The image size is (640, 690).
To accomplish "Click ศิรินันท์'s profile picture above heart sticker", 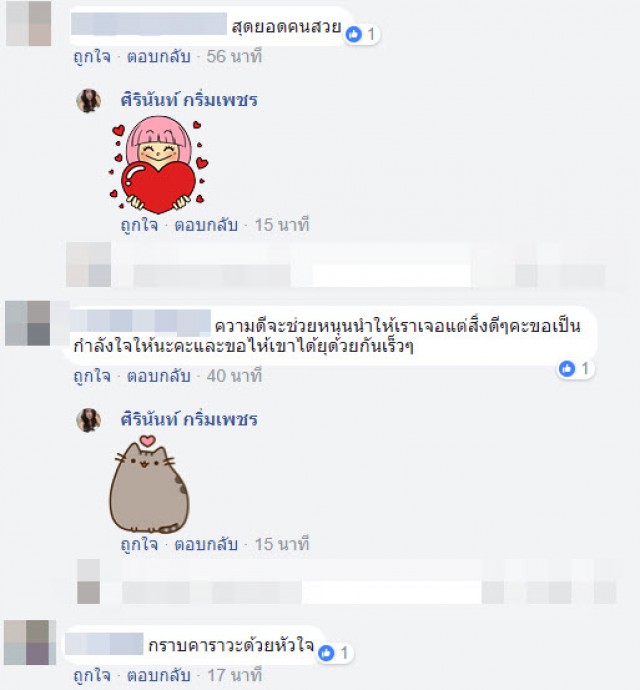I will (x=88, y=100).
